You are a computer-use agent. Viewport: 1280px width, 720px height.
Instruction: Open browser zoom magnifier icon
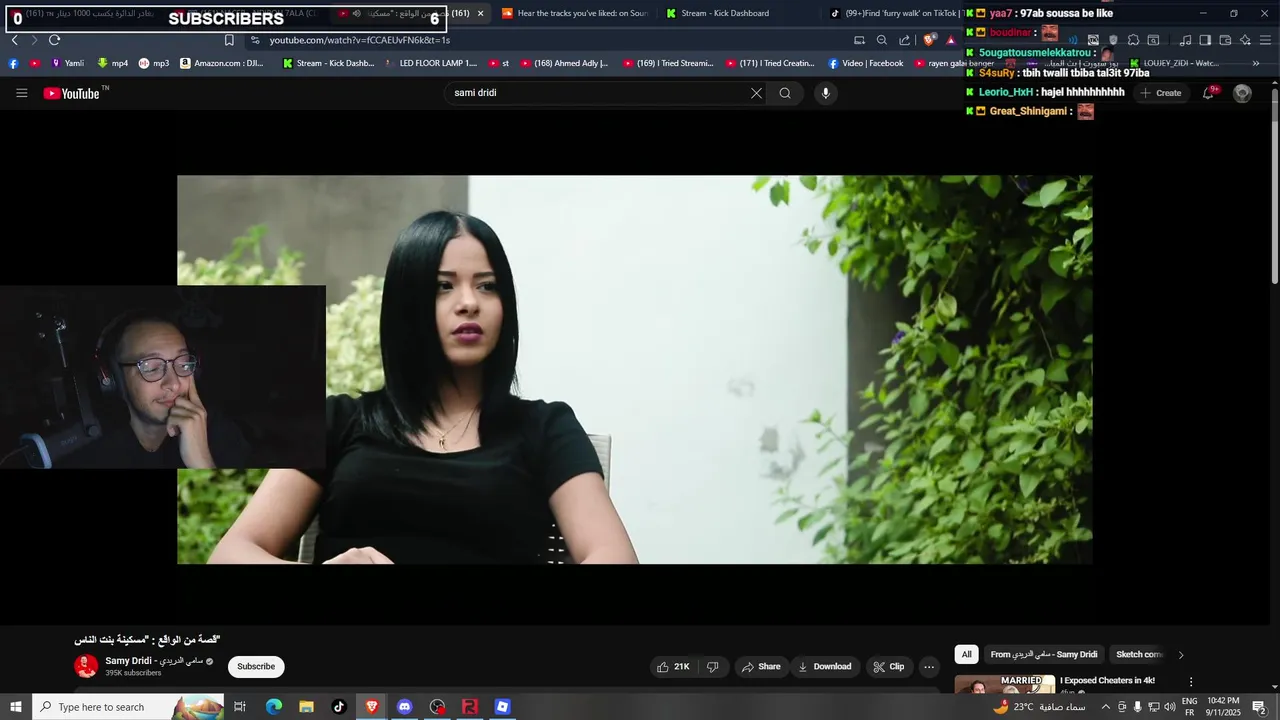[881, 40]
